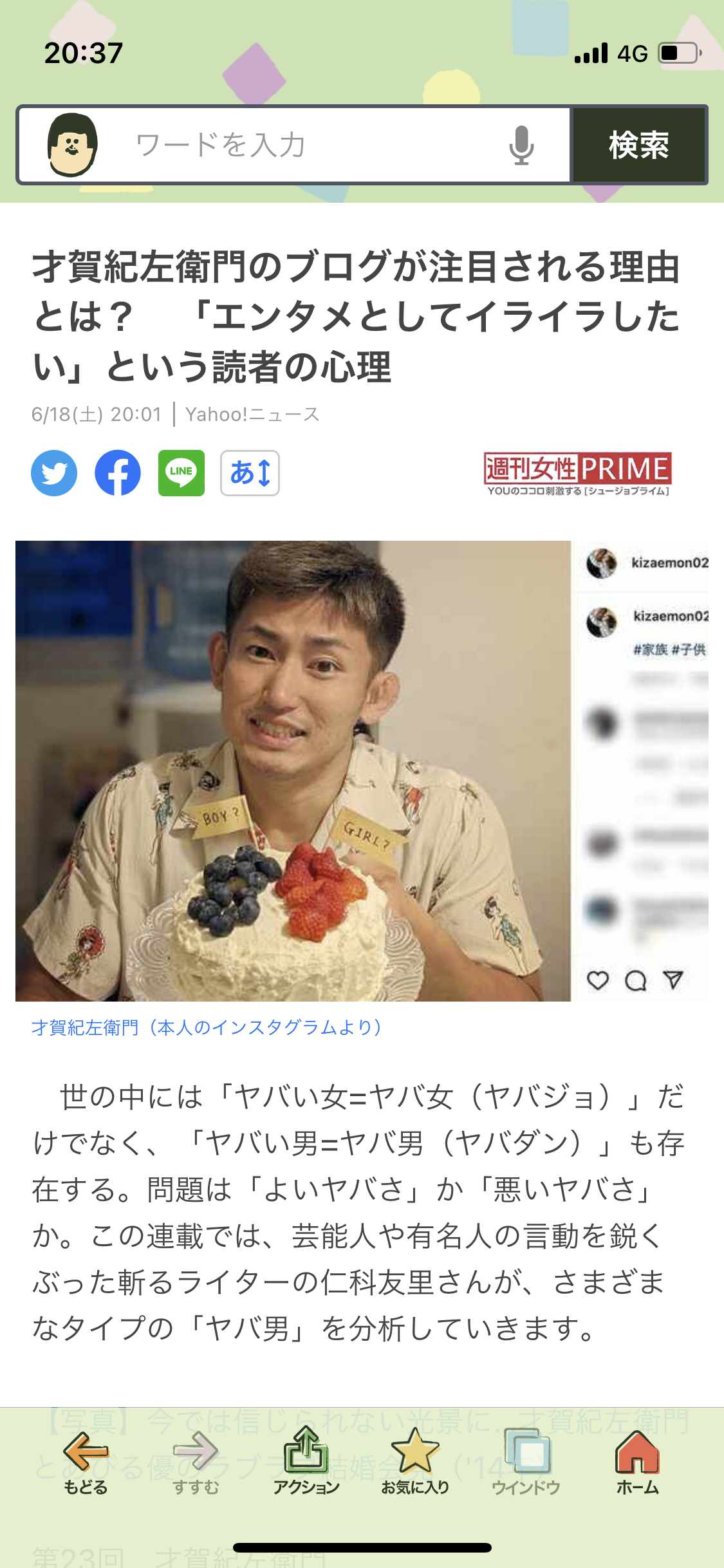This screenshot has height=1568, width=724.
Task: Tap the microphone voice input icon
Action: pos(521,145)
